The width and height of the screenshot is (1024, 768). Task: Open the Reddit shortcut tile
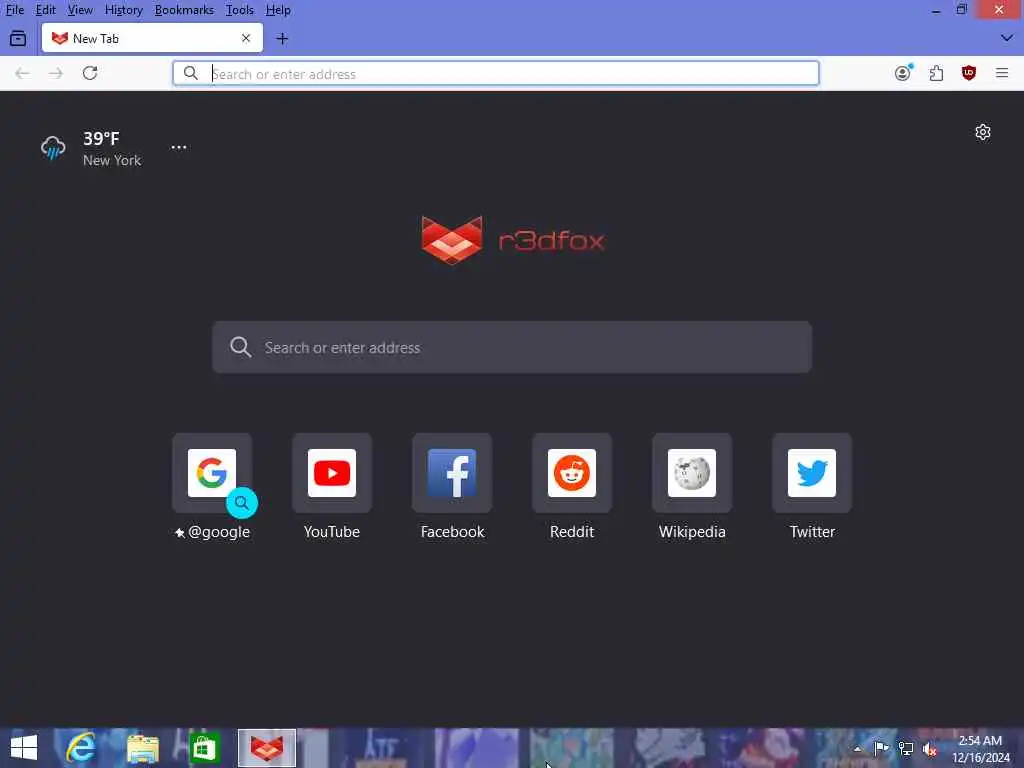(x=572, y=473)
